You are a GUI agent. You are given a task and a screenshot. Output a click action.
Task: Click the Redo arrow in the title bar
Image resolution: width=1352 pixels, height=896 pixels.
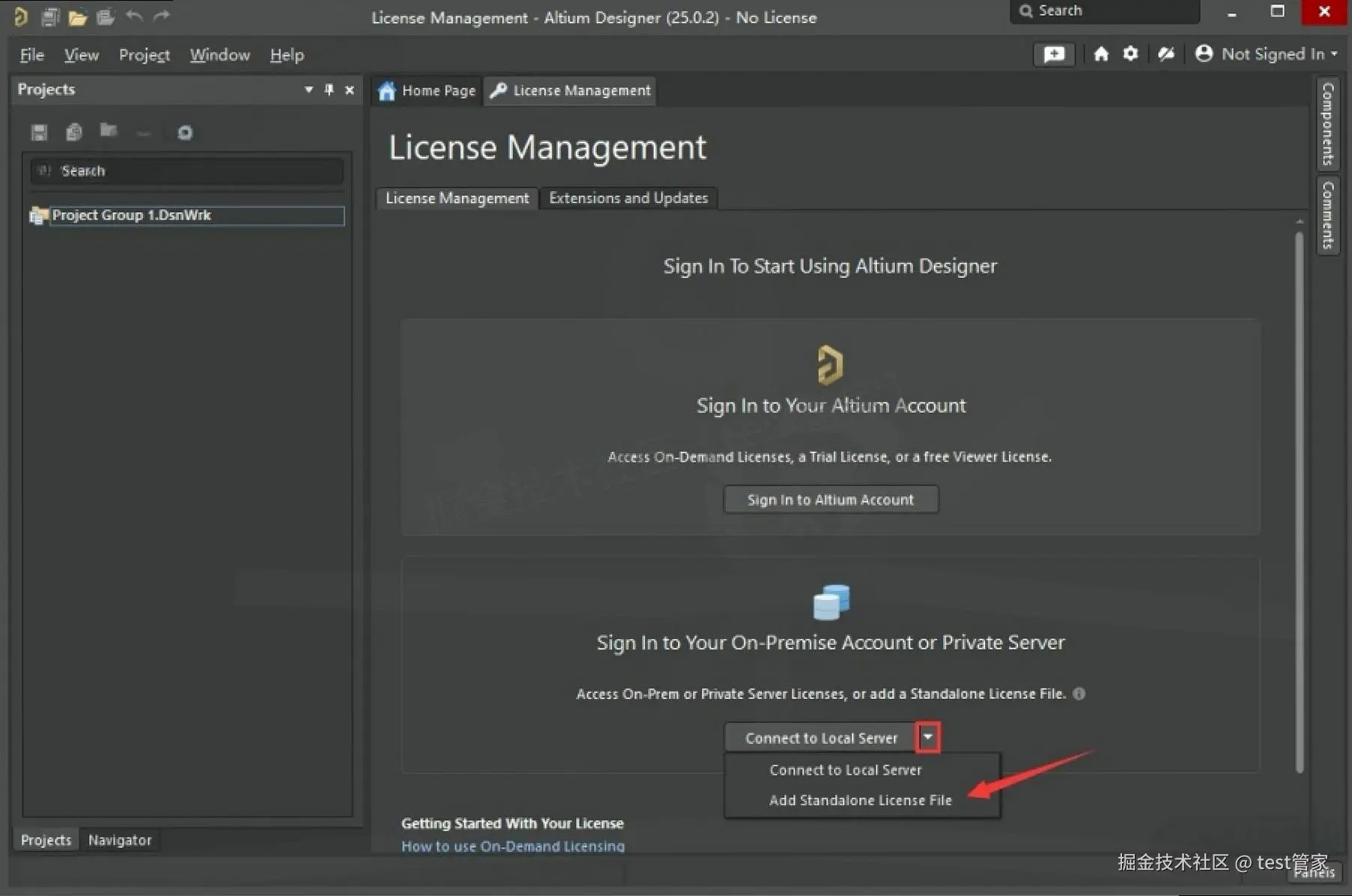pos(162,16)
